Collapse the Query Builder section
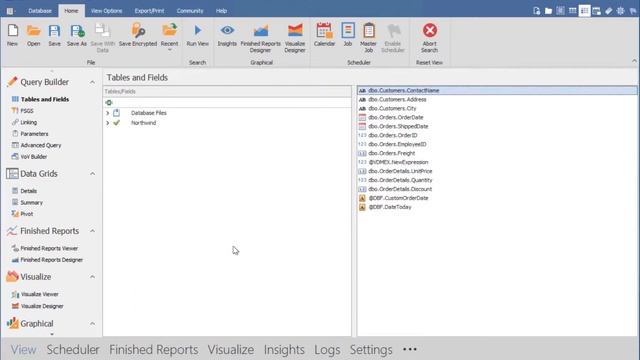 [93, 82]
